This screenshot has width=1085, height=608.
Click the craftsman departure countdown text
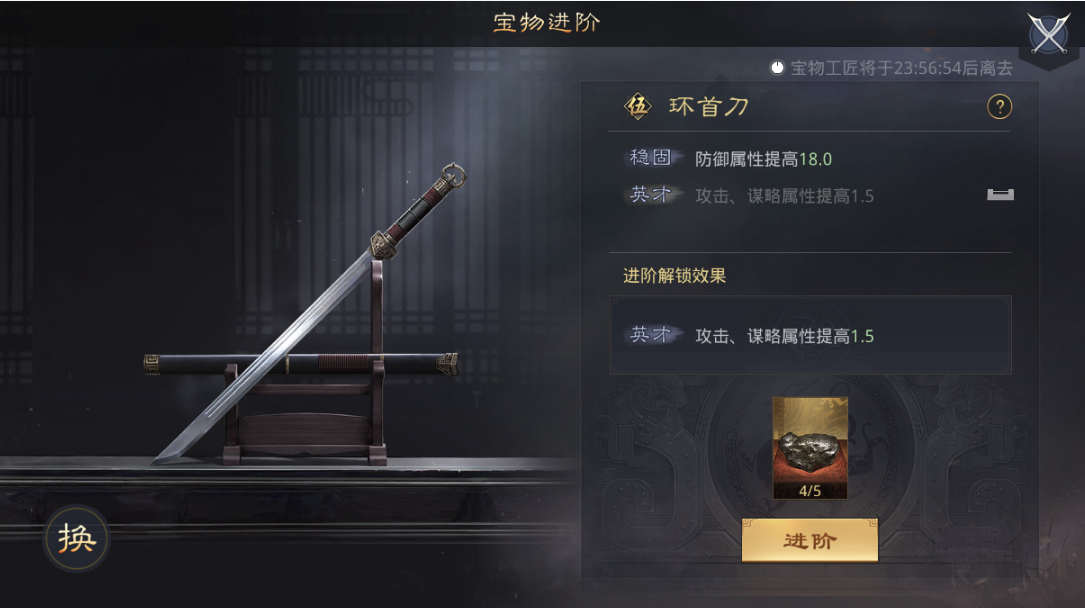902,68
